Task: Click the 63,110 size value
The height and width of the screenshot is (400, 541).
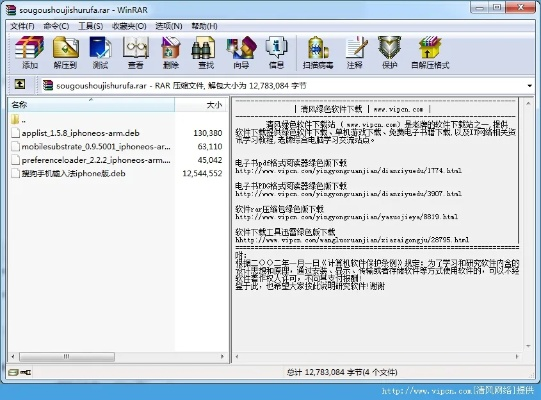Action: coord(210,147)
